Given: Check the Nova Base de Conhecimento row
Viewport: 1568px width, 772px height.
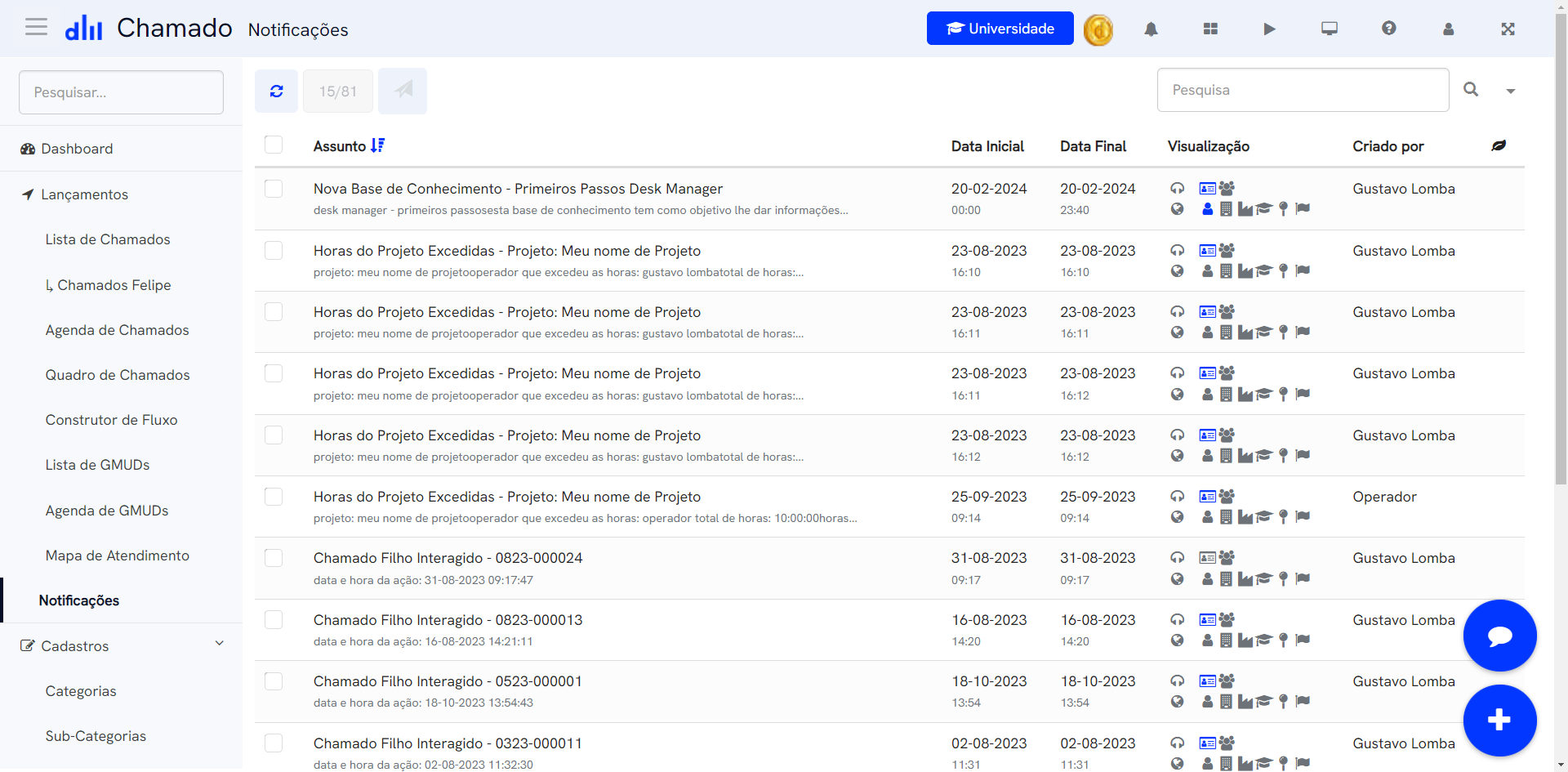Looking at the screenshot, I should pyautogui.click(x=274, y=189).
